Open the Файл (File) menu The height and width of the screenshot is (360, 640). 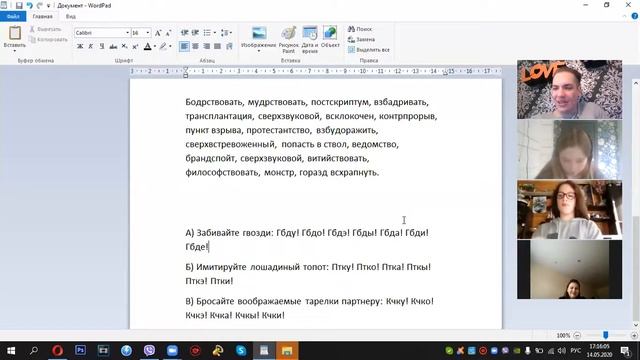13,17
